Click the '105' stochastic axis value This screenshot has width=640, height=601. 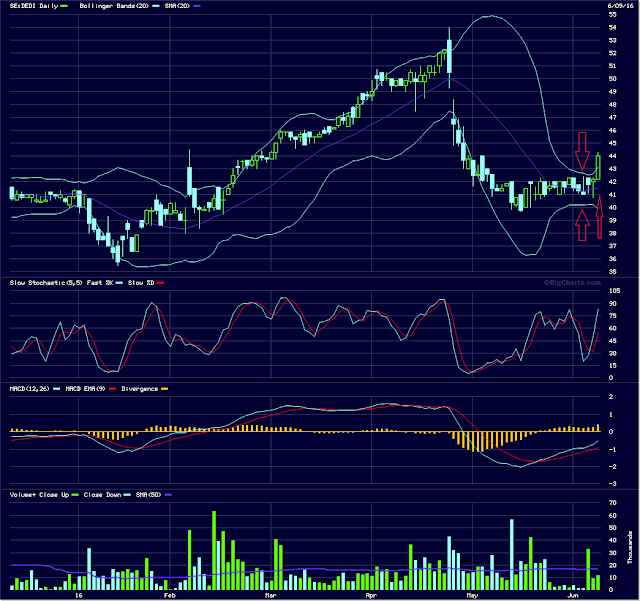click(614, 291)
